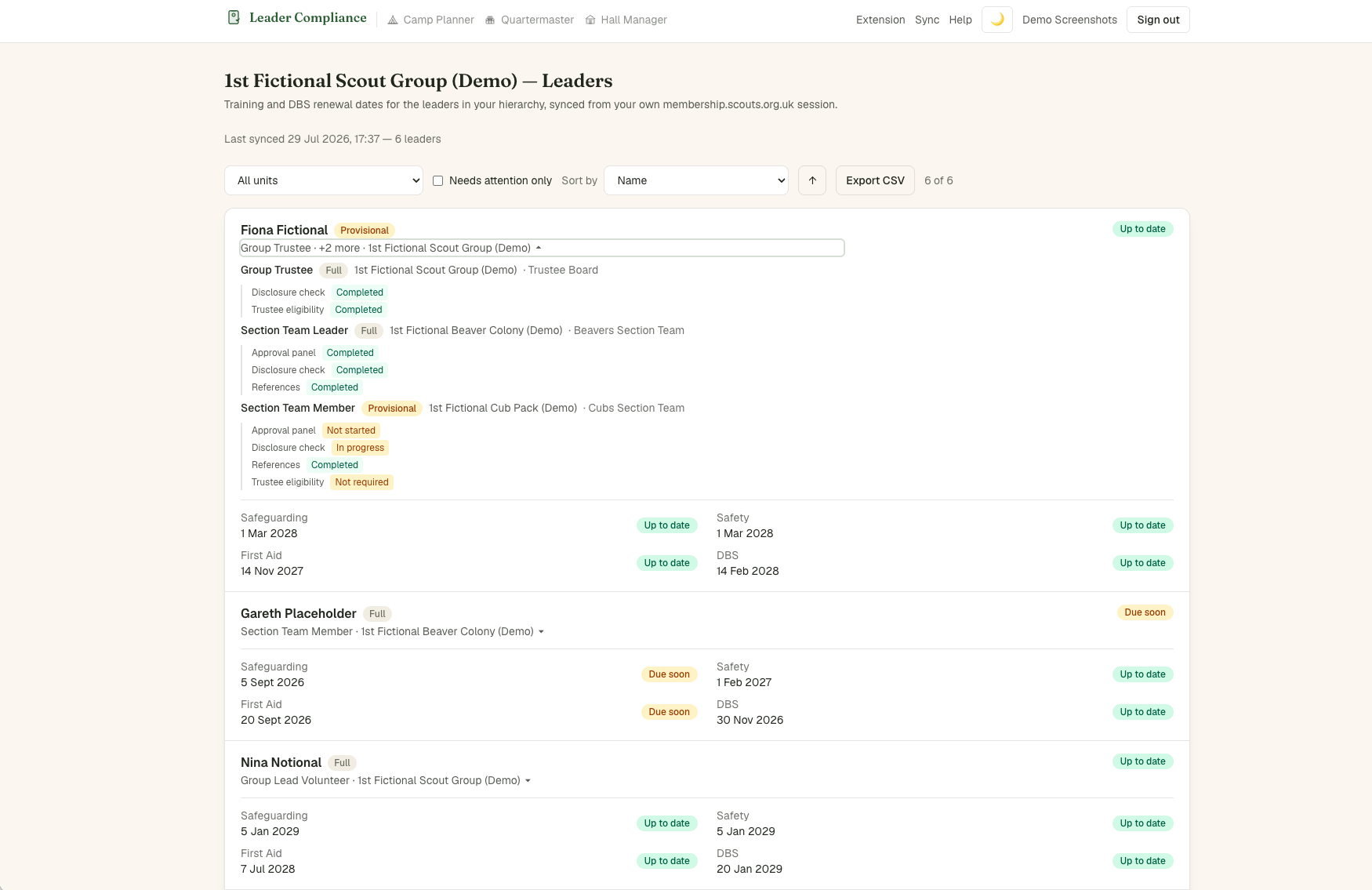This screenshot has height=890, width=1372.
Task: Click Gareth's Safeguarding date 5 Sept 2026
Action: pyautogui.click(x=272, y=682)
